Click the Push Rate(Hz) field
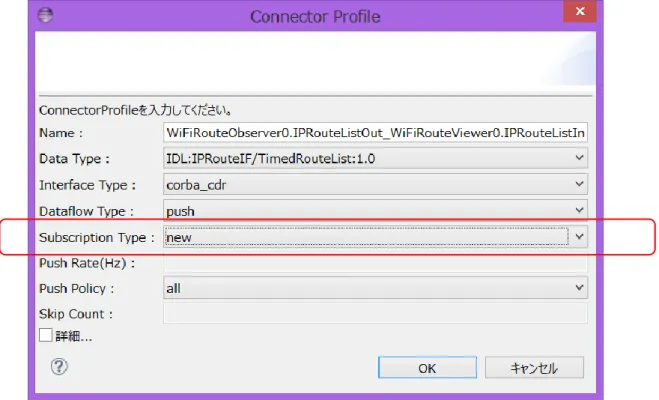 point(375,263)
